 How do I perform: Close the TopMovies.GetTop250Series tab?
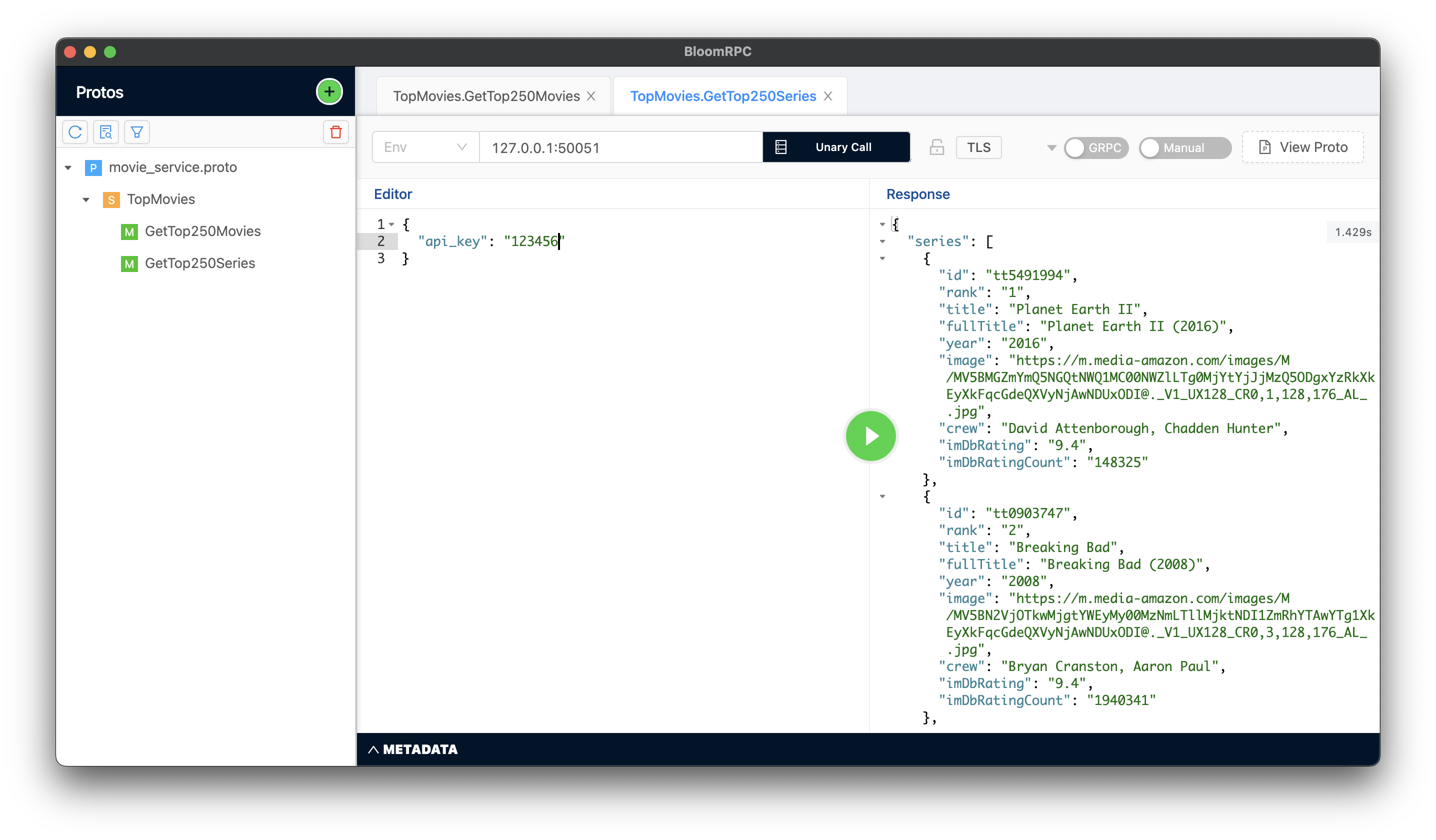click(828, 96)
